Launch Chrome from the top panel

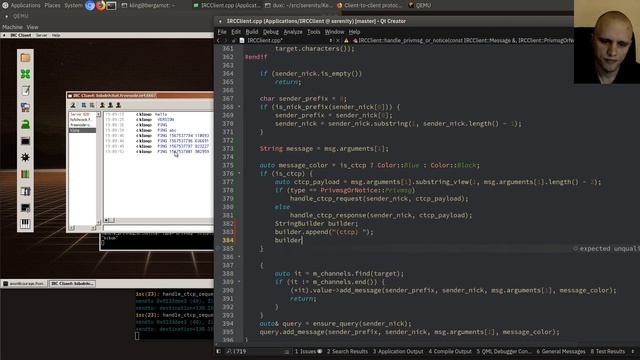(x=90, y=5)
